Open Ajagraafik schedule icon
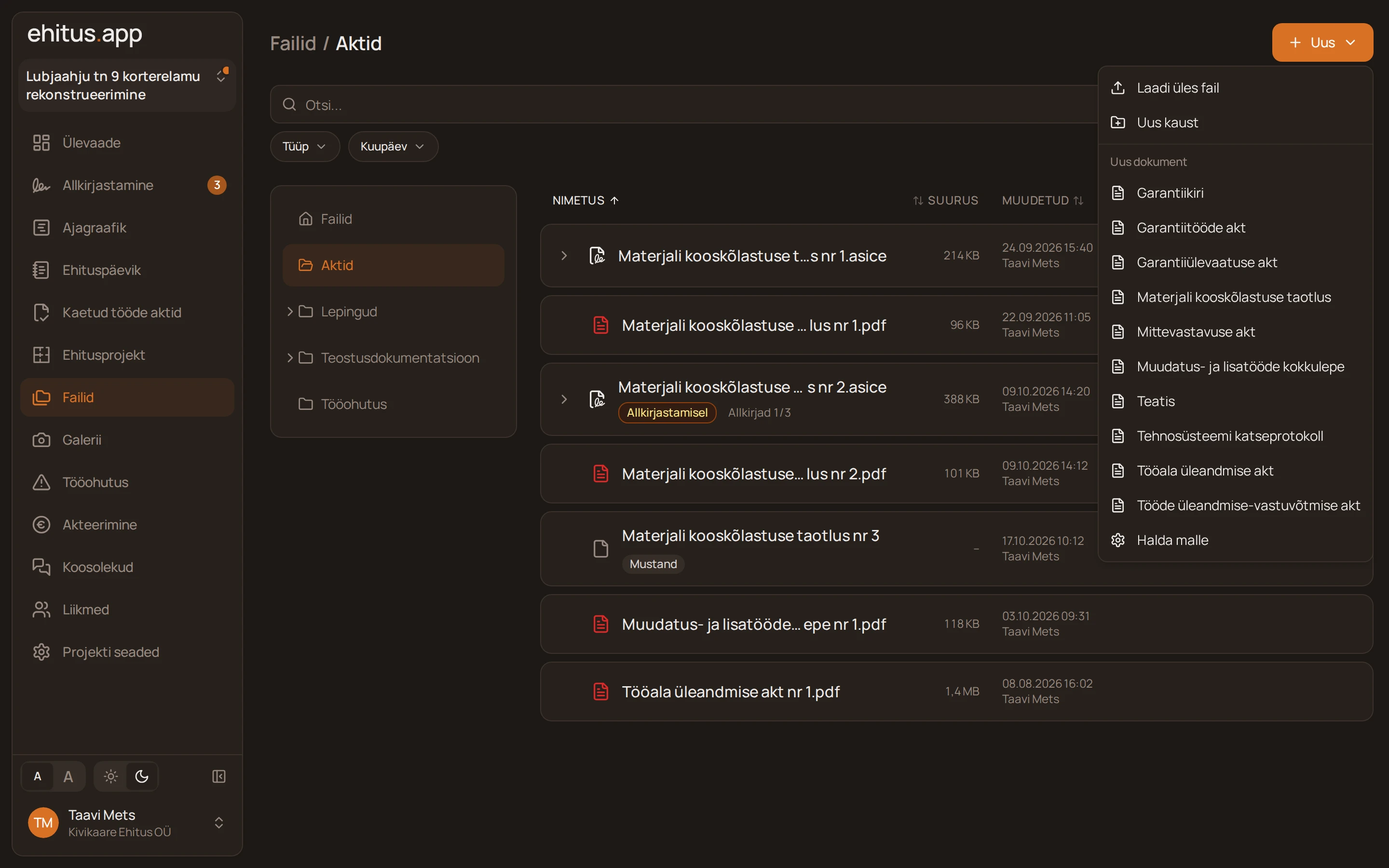Screen dimensions: 1389x868 click(x=41, y=227)
